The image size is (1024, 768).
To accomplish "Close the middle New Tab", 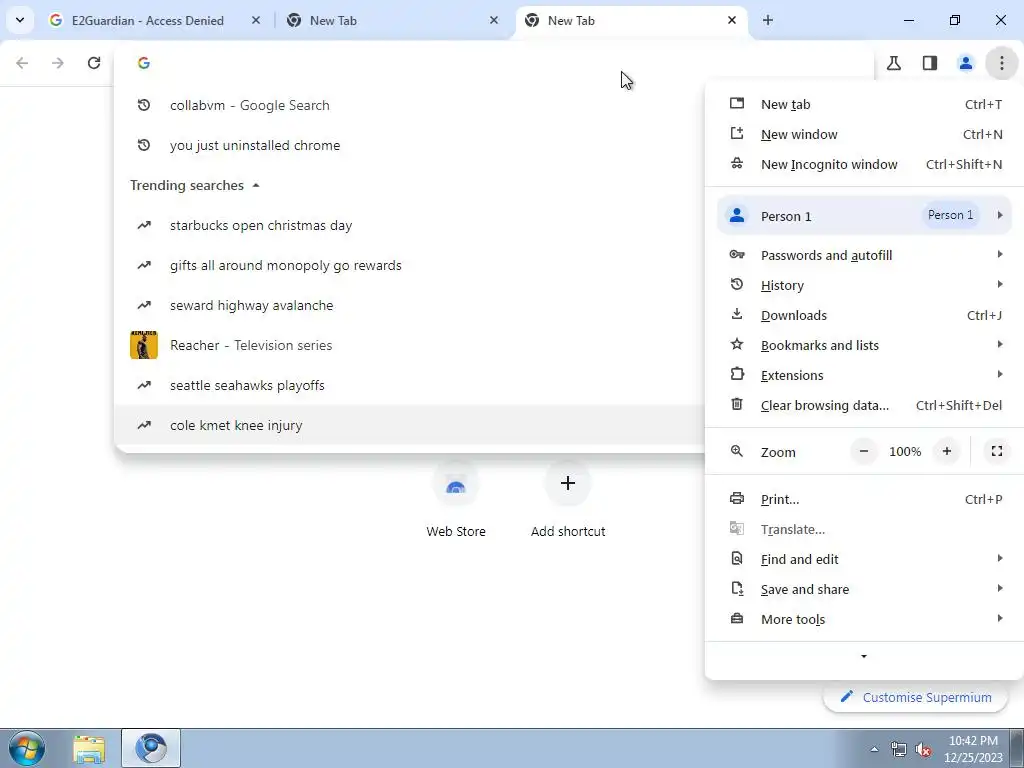I will 494,20.
